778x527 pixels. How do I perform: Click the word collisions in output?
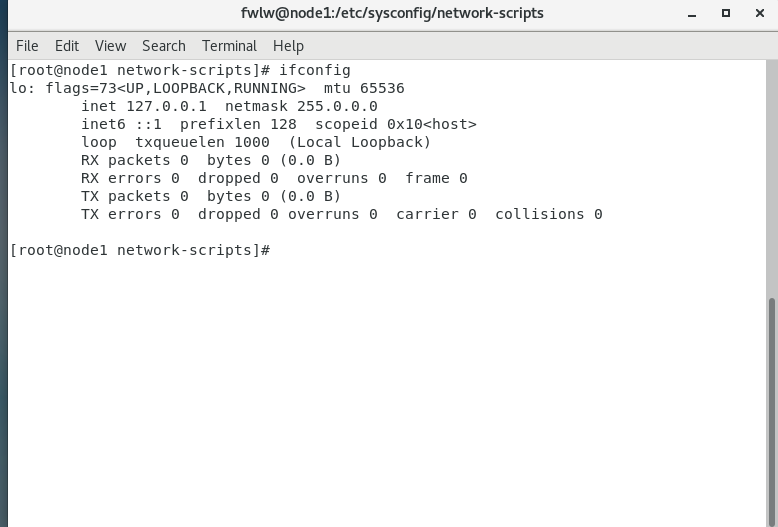coord(540,214)
